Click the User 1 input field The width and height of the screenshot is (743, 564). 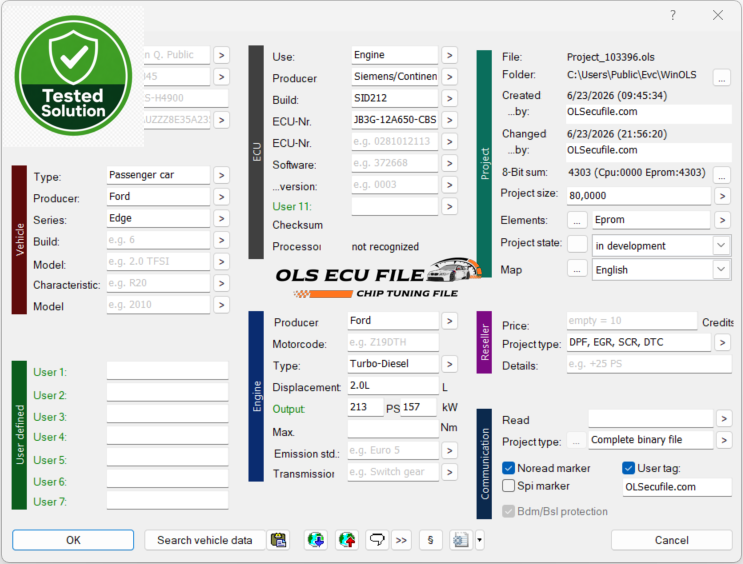tap(167, 371)
